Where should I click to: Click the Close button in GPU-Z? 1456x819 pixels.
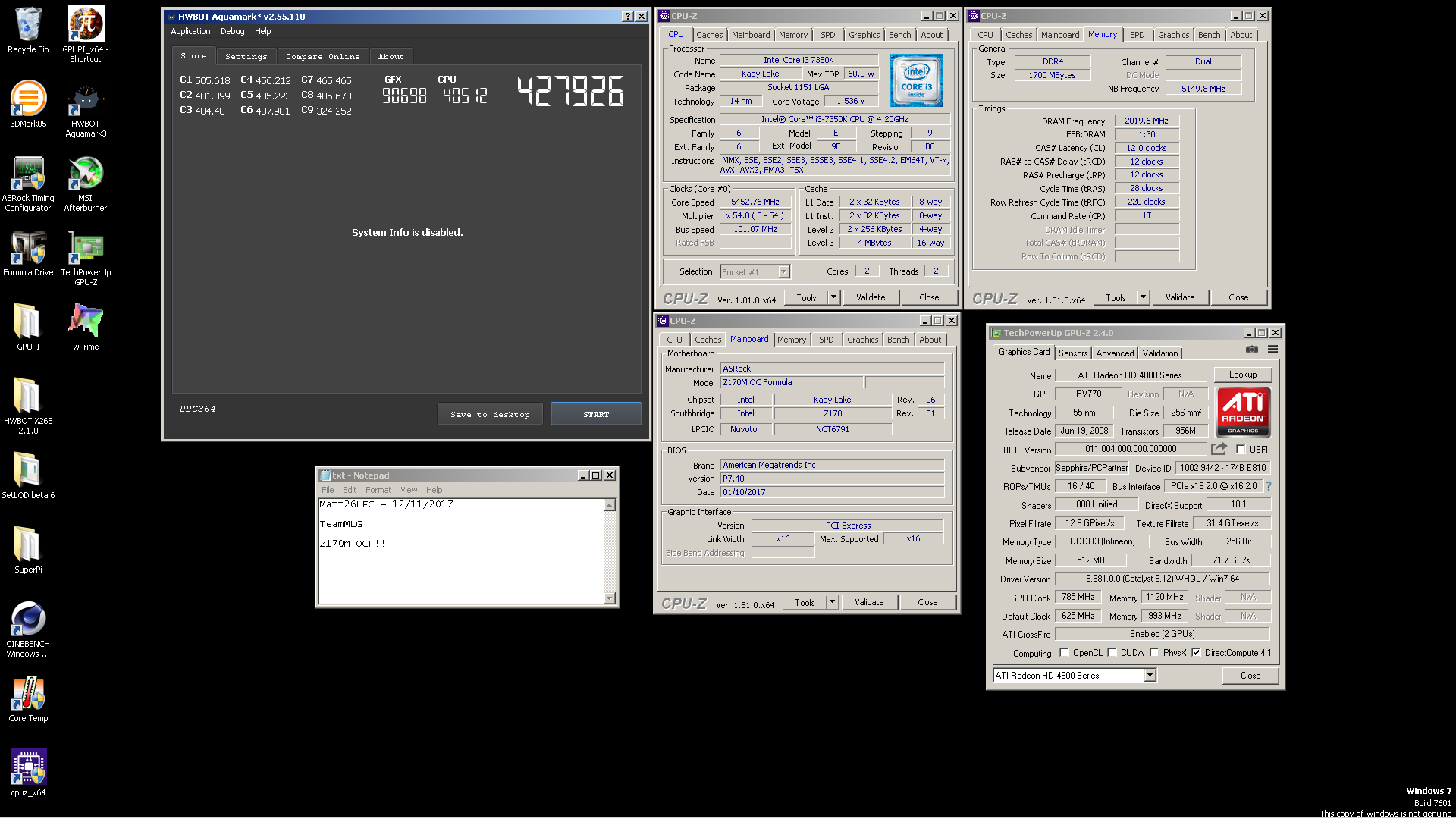pos(1250,675)
